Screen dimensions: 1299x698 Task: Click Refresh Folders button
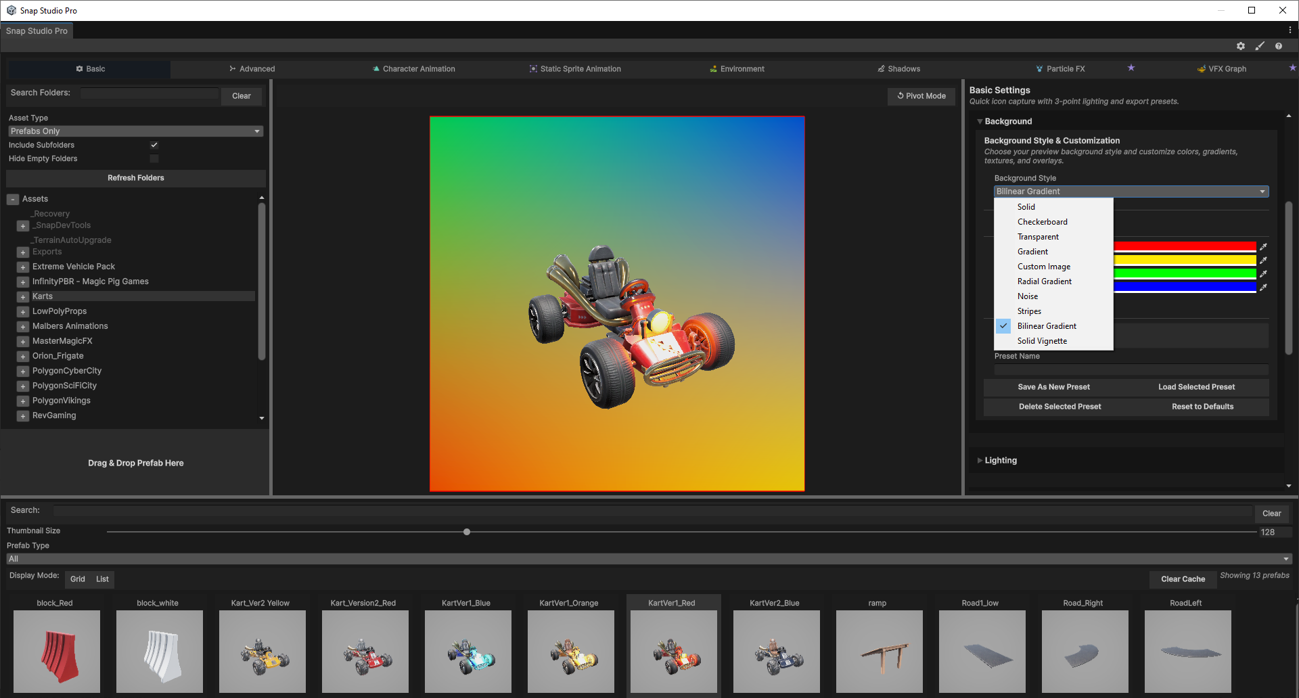[135, 178]
